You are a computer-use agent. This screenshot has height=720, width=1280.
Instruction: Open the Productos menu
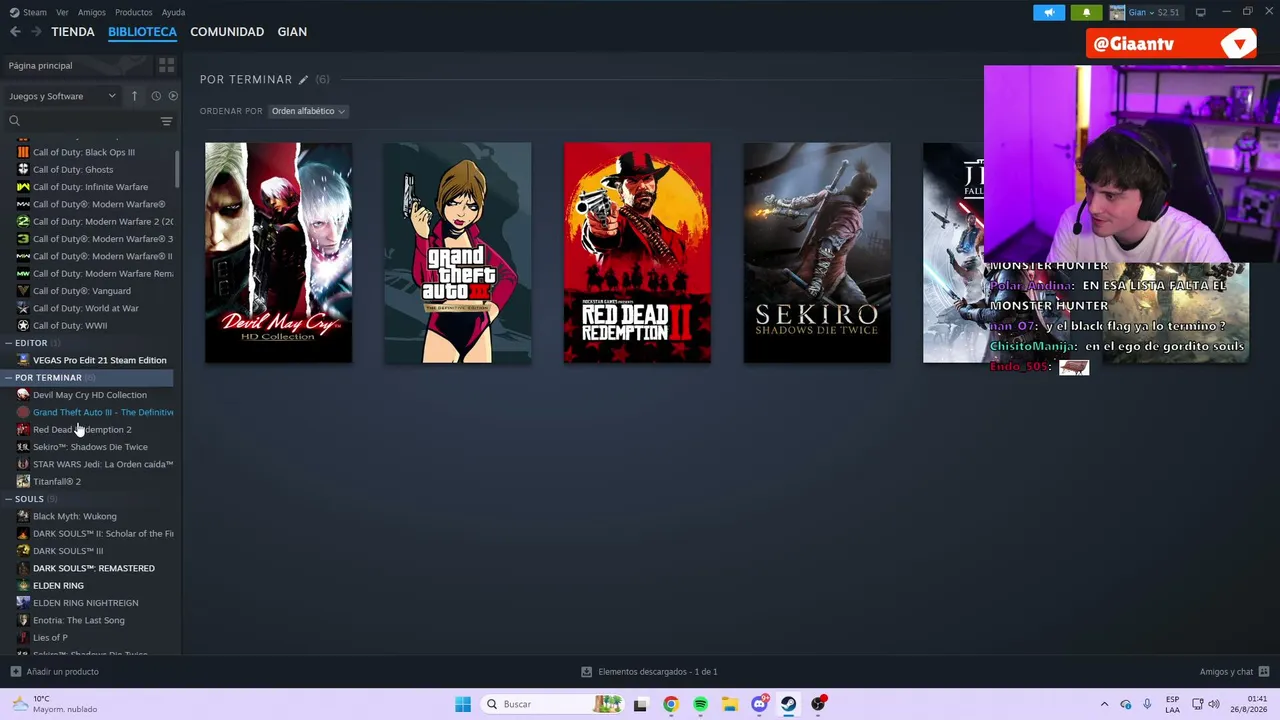coord(133,12)
